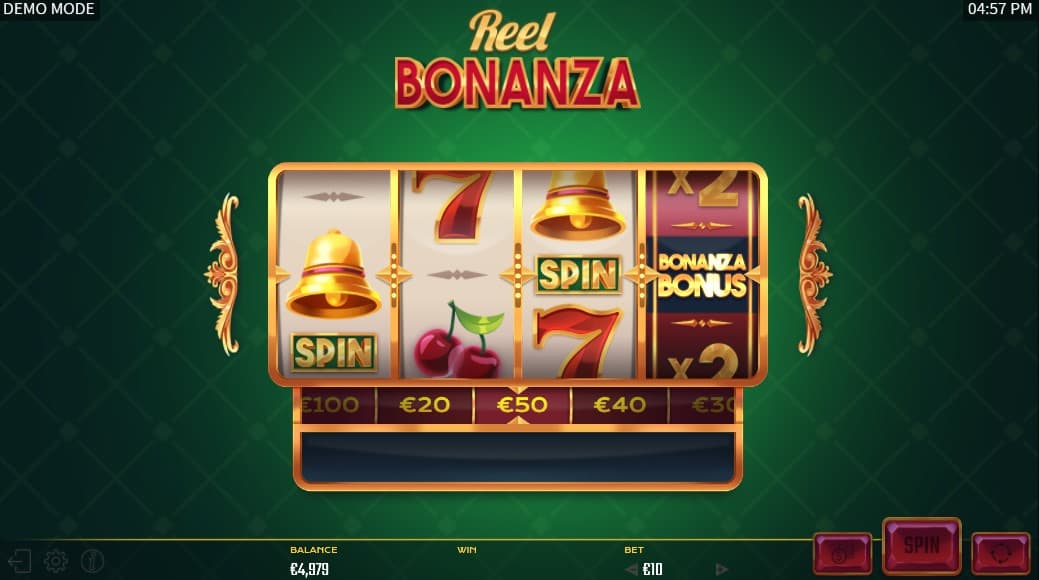The width and height of the screenshot is (1039, 580).
Task: Increase the bet with right arrow
Action: point(722,569)
